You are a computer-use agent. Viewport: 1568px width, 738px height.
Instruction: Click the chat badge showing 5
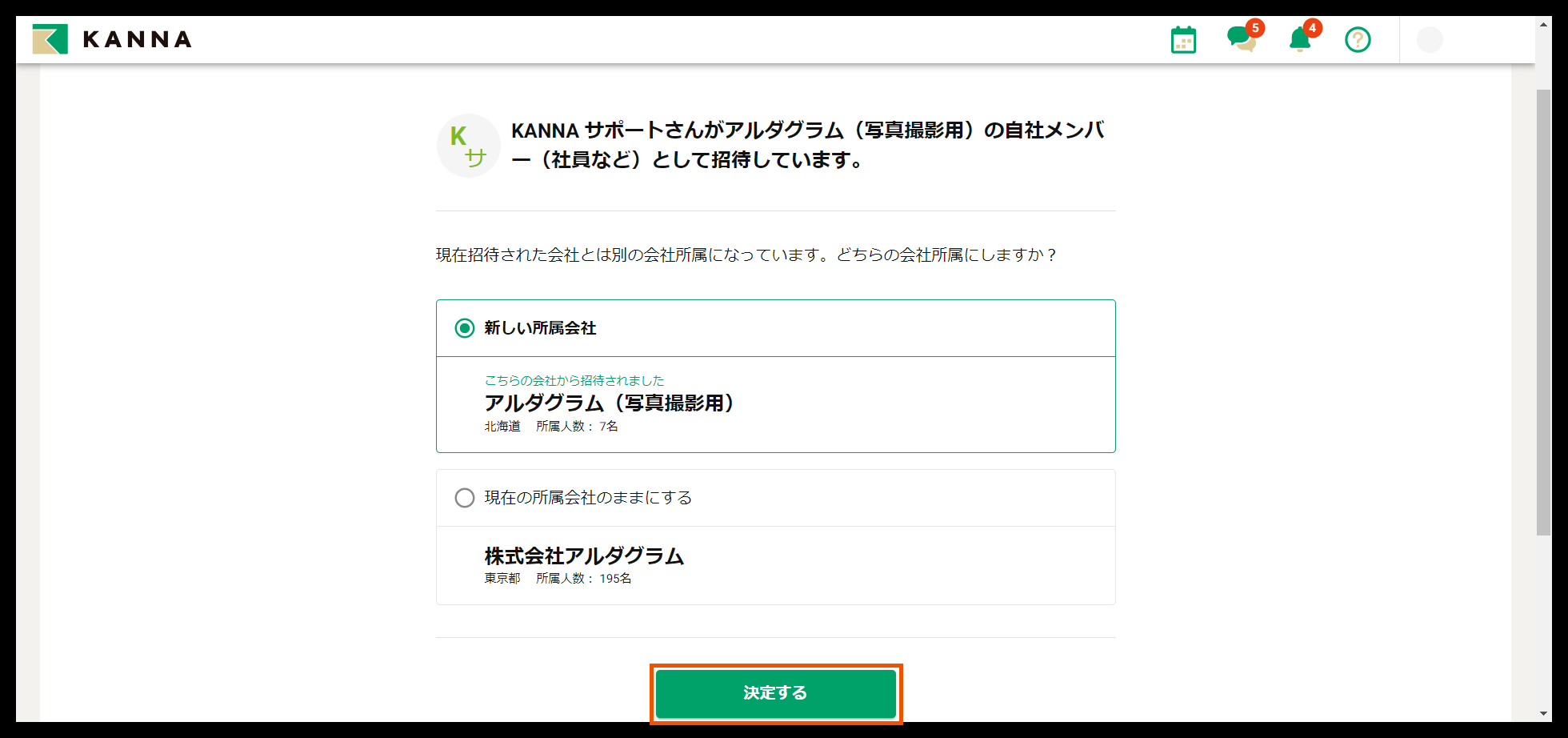pos(1254,29)
